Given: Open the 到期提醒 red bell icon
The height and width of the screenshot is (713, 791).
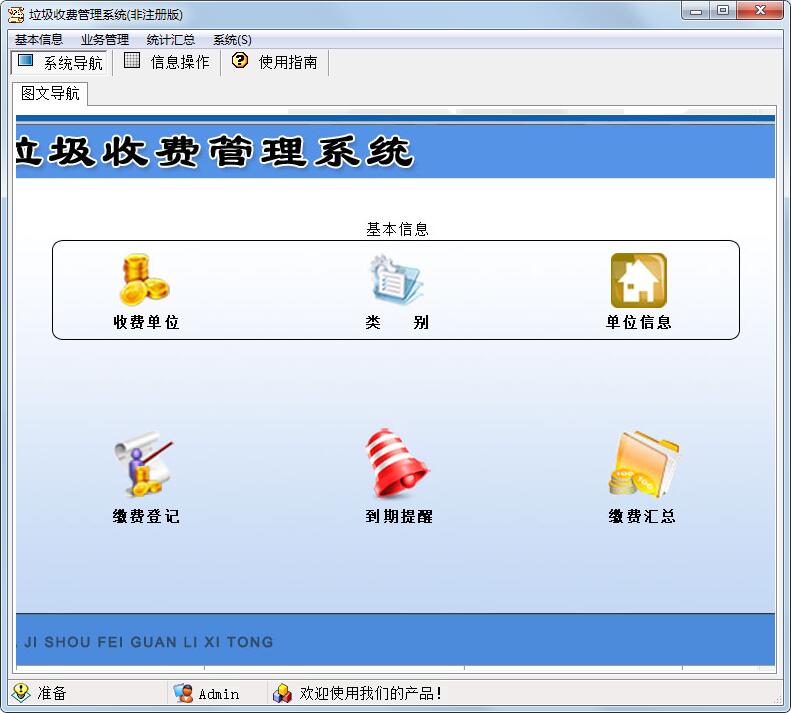Looking at the screenshot, I should click(397, 464).
